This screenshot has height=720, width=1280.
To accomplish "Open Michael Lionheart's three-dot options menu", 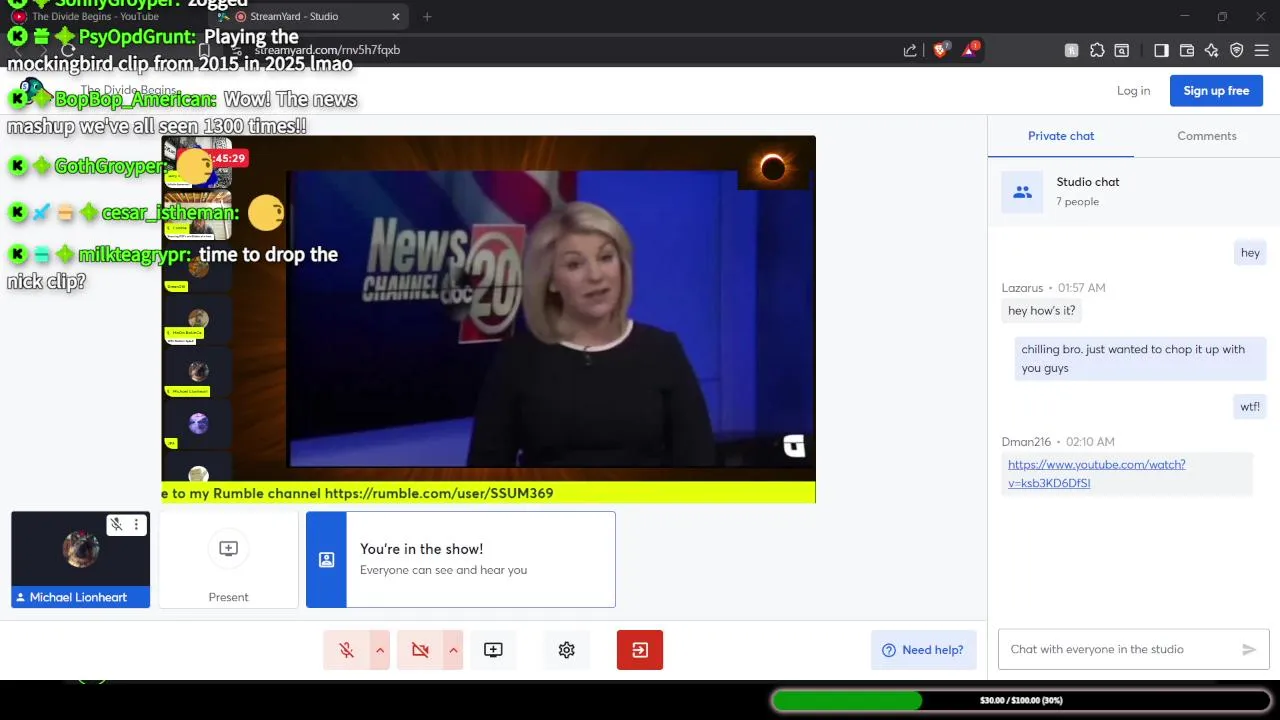I will (137, 524).
